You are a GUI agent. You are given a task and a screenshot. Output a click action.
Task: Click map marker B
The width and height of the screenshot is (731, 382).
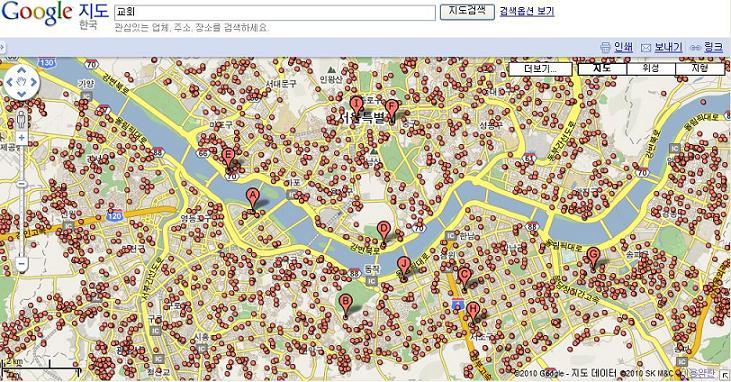click(345, 304)
